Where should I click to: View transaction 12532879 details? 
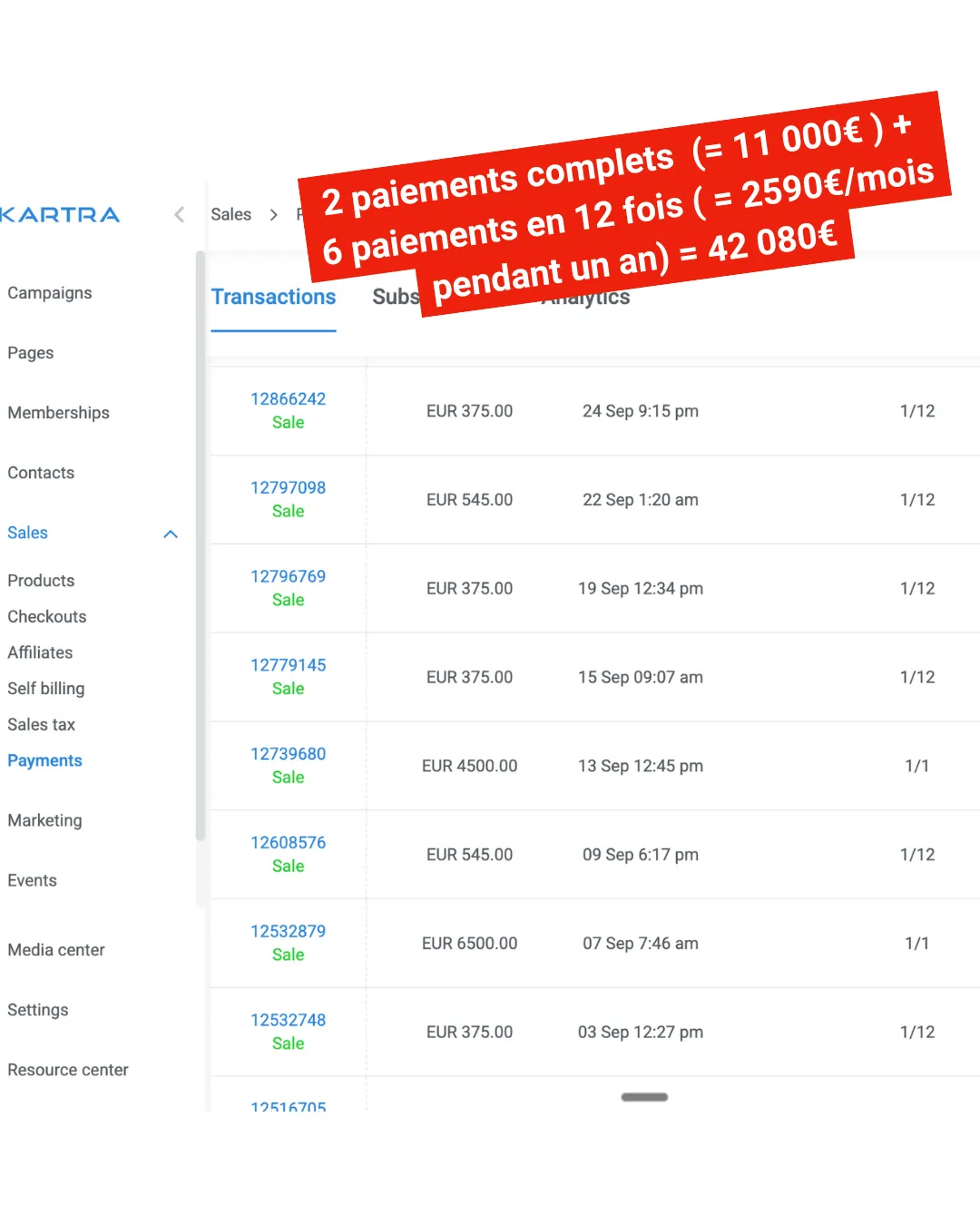(x=288, y=932)
